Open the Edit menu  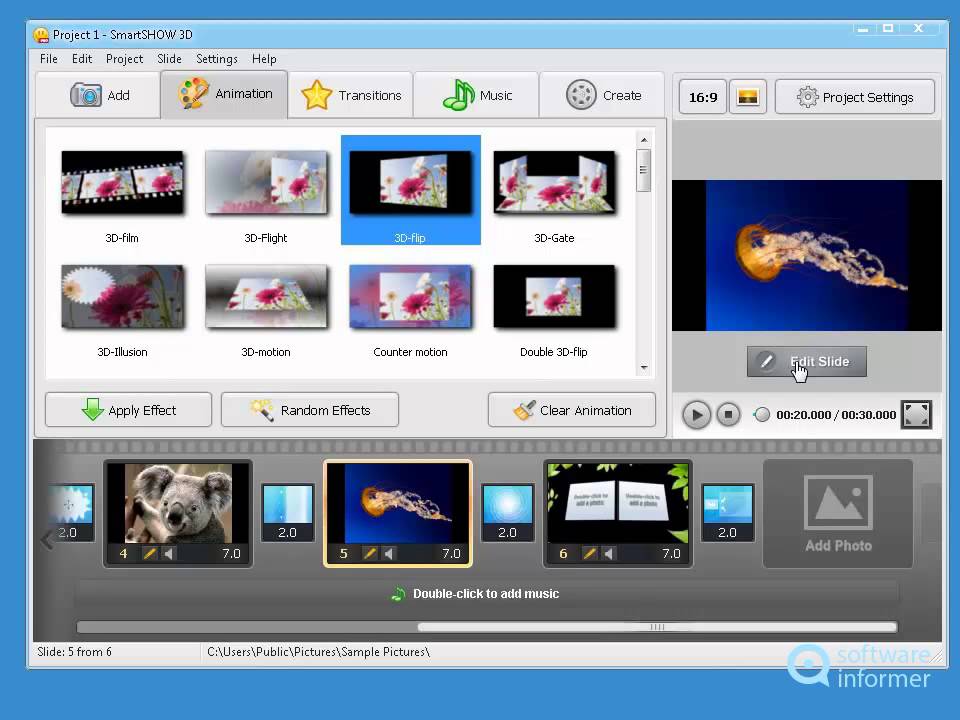pyautogui.click(x=82, y=59)
